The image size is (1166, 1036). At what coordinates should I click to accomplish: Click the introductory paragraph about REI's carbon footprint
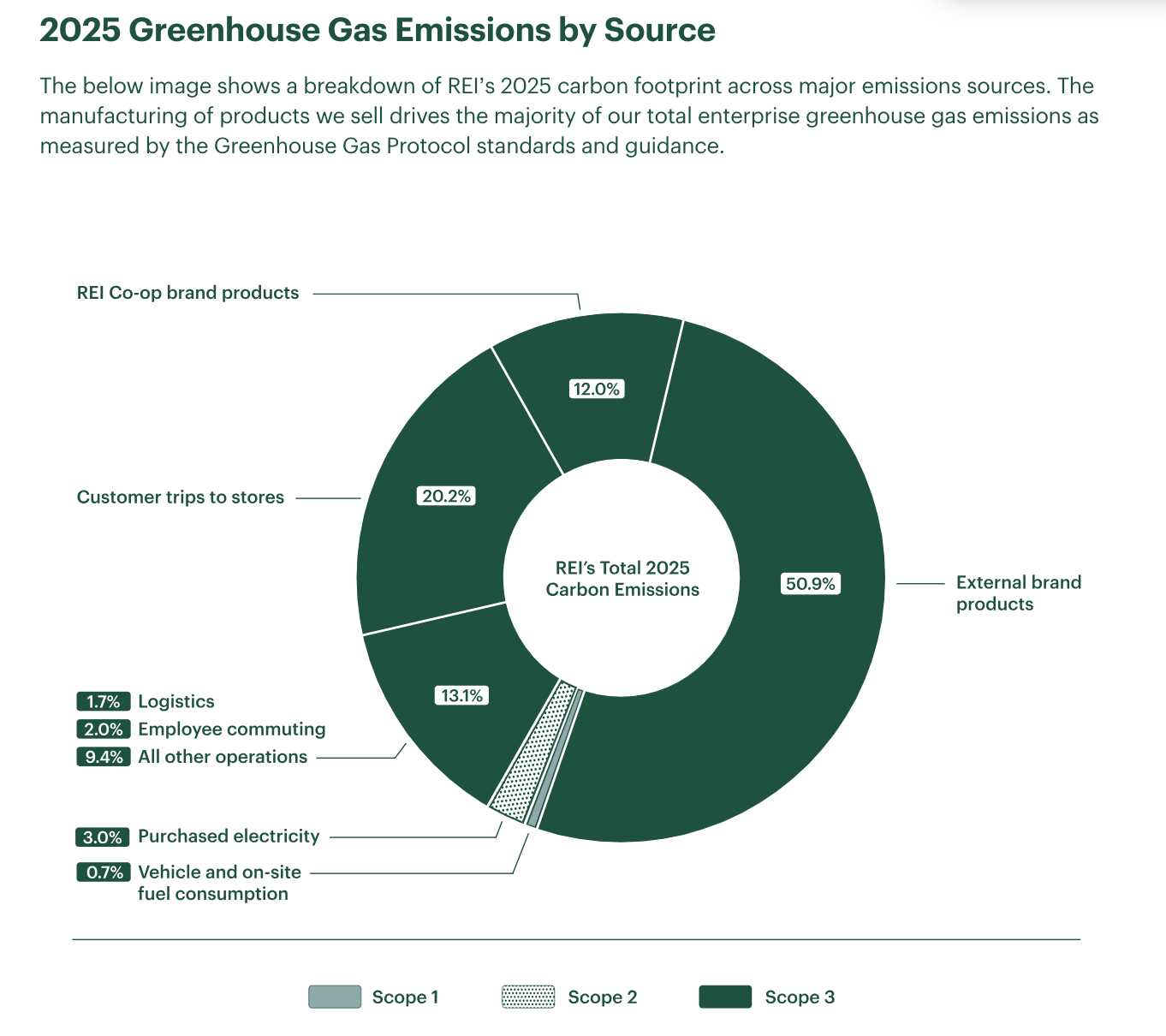[569, 116]
